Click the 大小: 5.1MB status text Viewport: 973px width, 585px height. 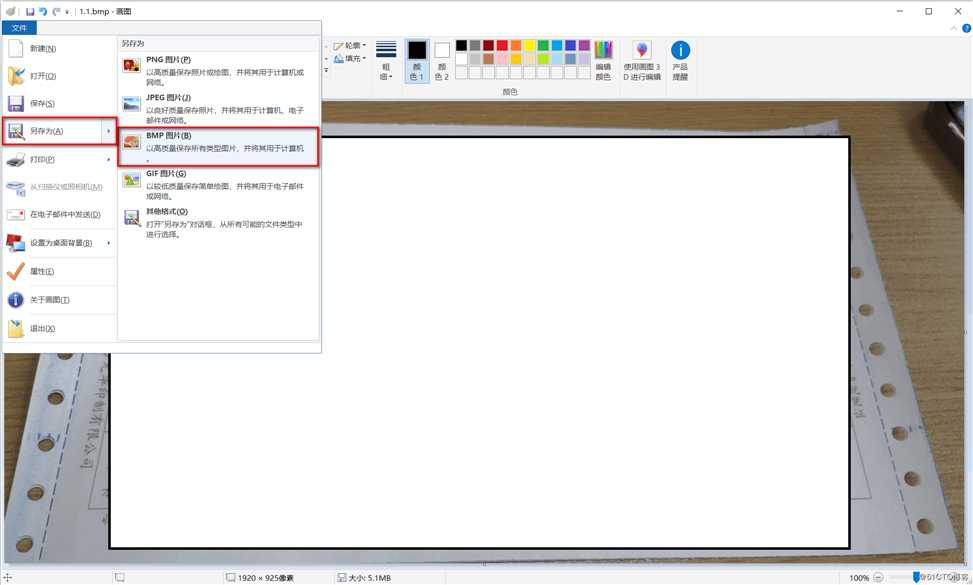coord(369,578)
